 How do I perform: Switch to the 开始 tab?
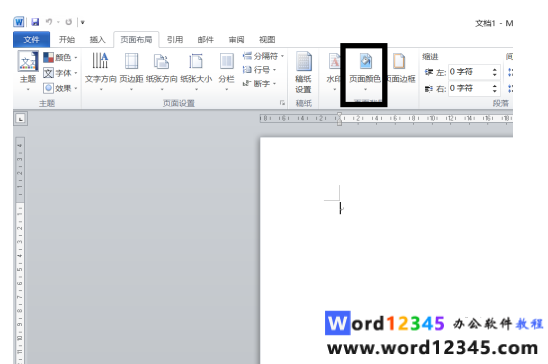pos(67,39)
